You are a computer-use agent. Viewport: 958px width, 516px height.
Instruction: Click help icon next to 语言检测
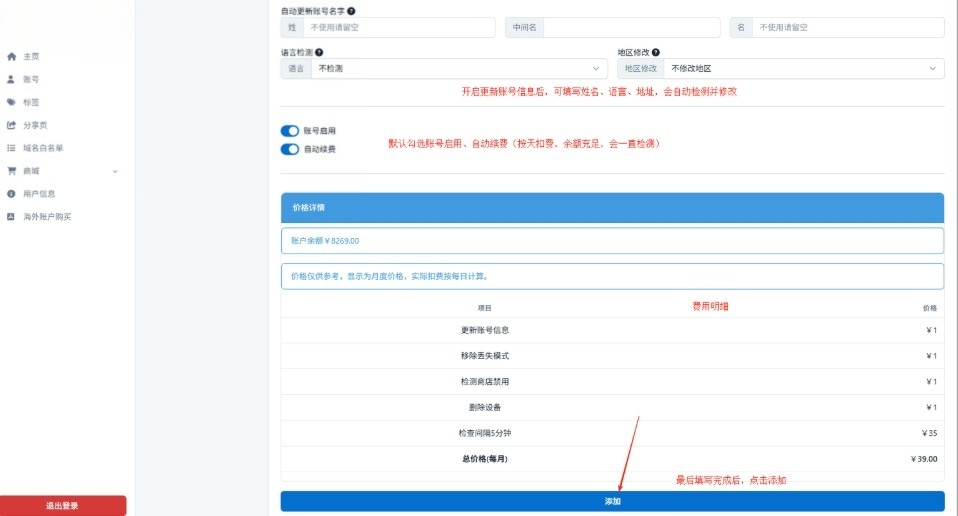[319, 53]
